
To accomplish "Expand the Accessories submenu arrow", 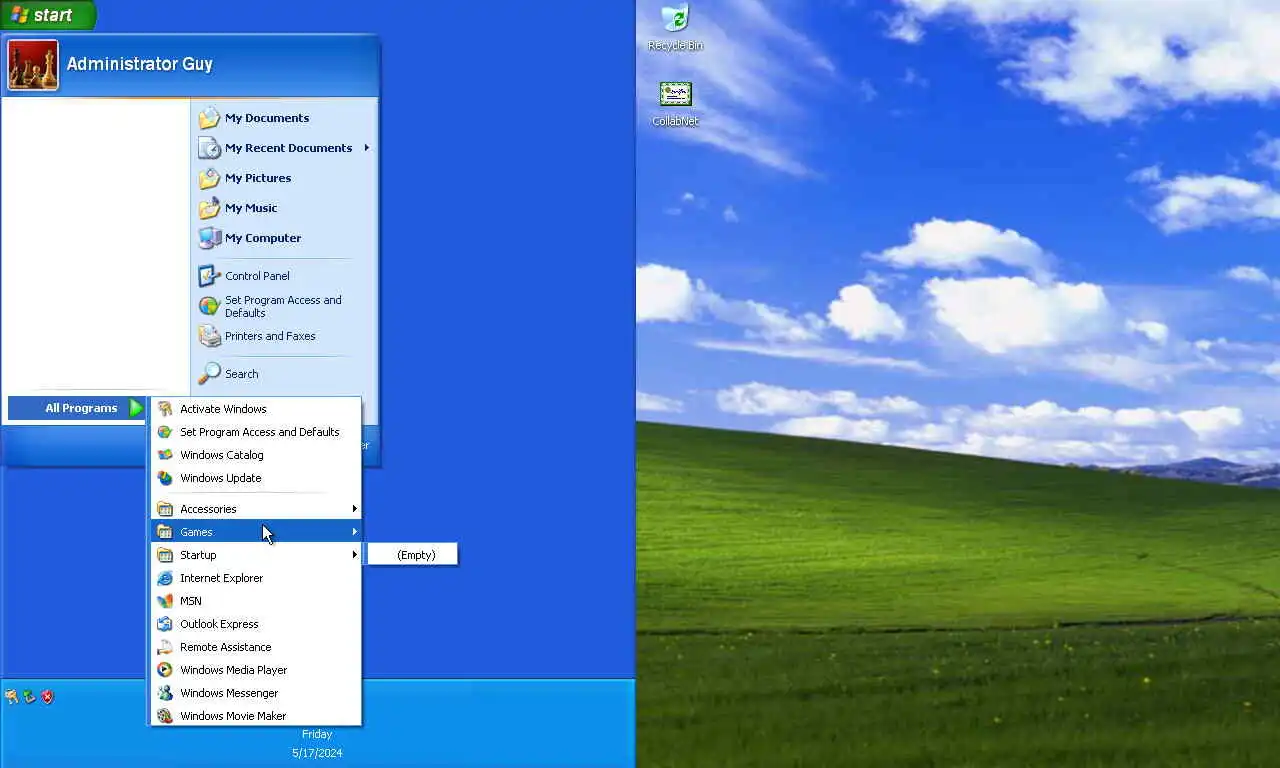I will tap(354, 509).
